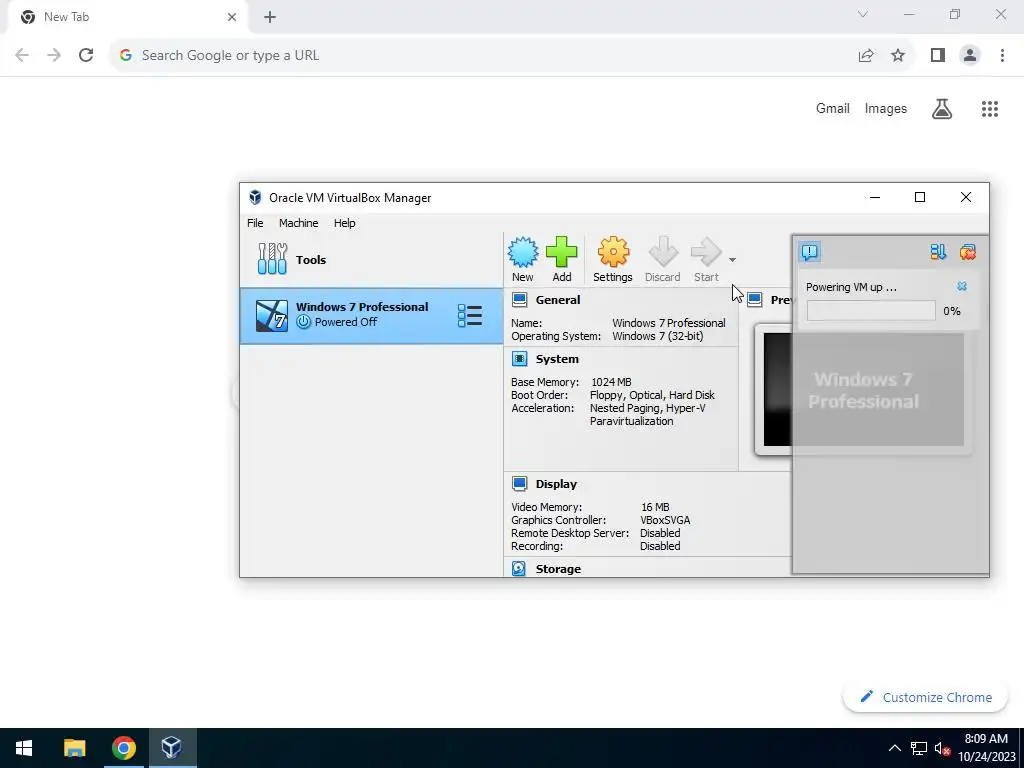Open a new Chrome tab
The height and width of the screenshot is (768, 1024).
tap(270, 17)
